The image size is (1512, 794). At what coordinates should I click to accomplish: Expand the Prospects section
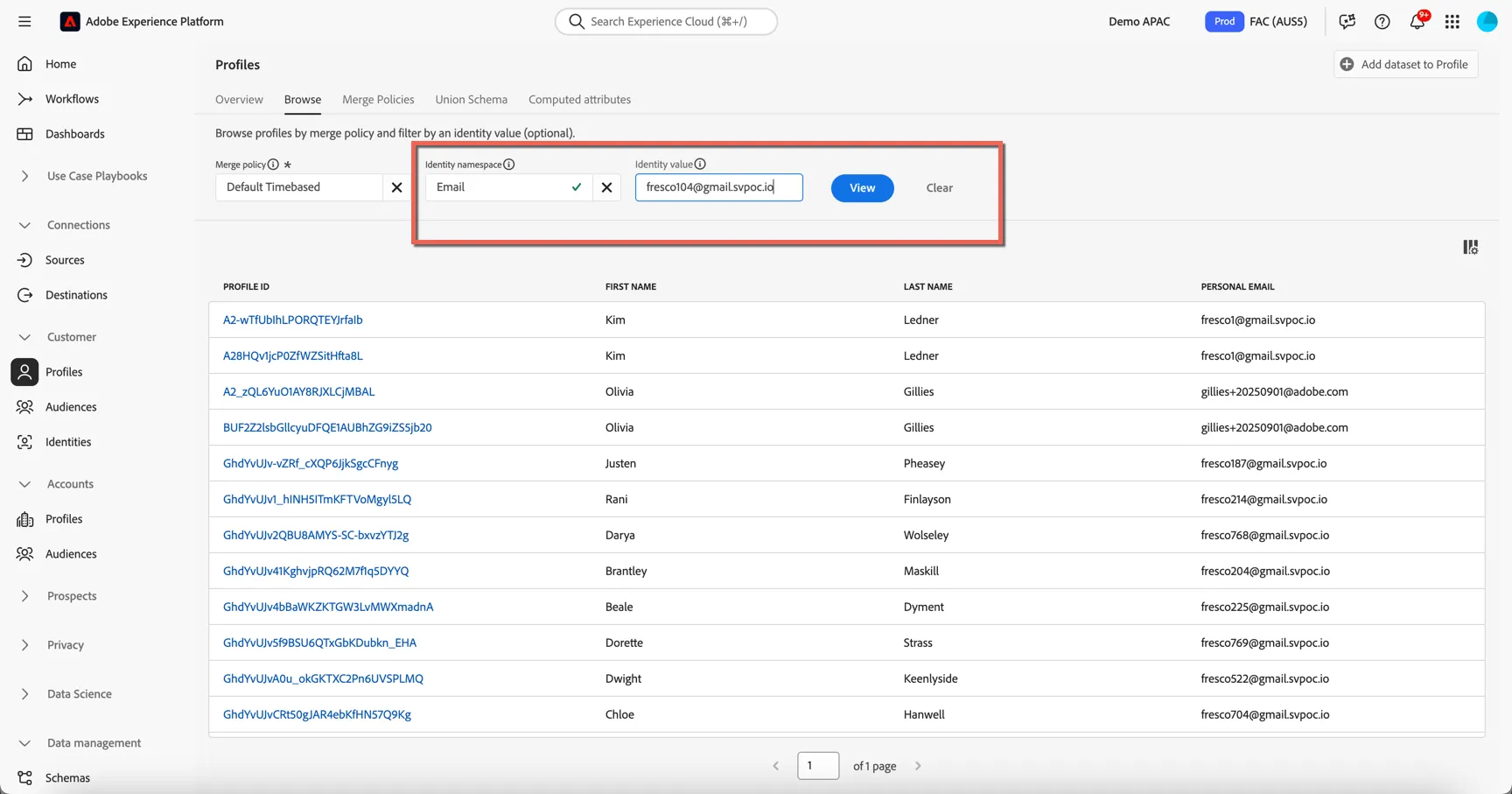(24, 596)
